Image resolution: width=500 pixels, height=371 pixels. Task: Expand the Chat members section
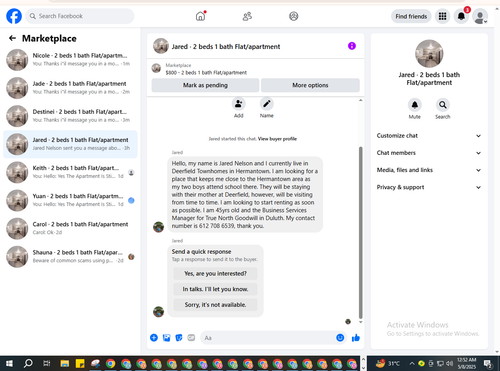pos(429,153)
